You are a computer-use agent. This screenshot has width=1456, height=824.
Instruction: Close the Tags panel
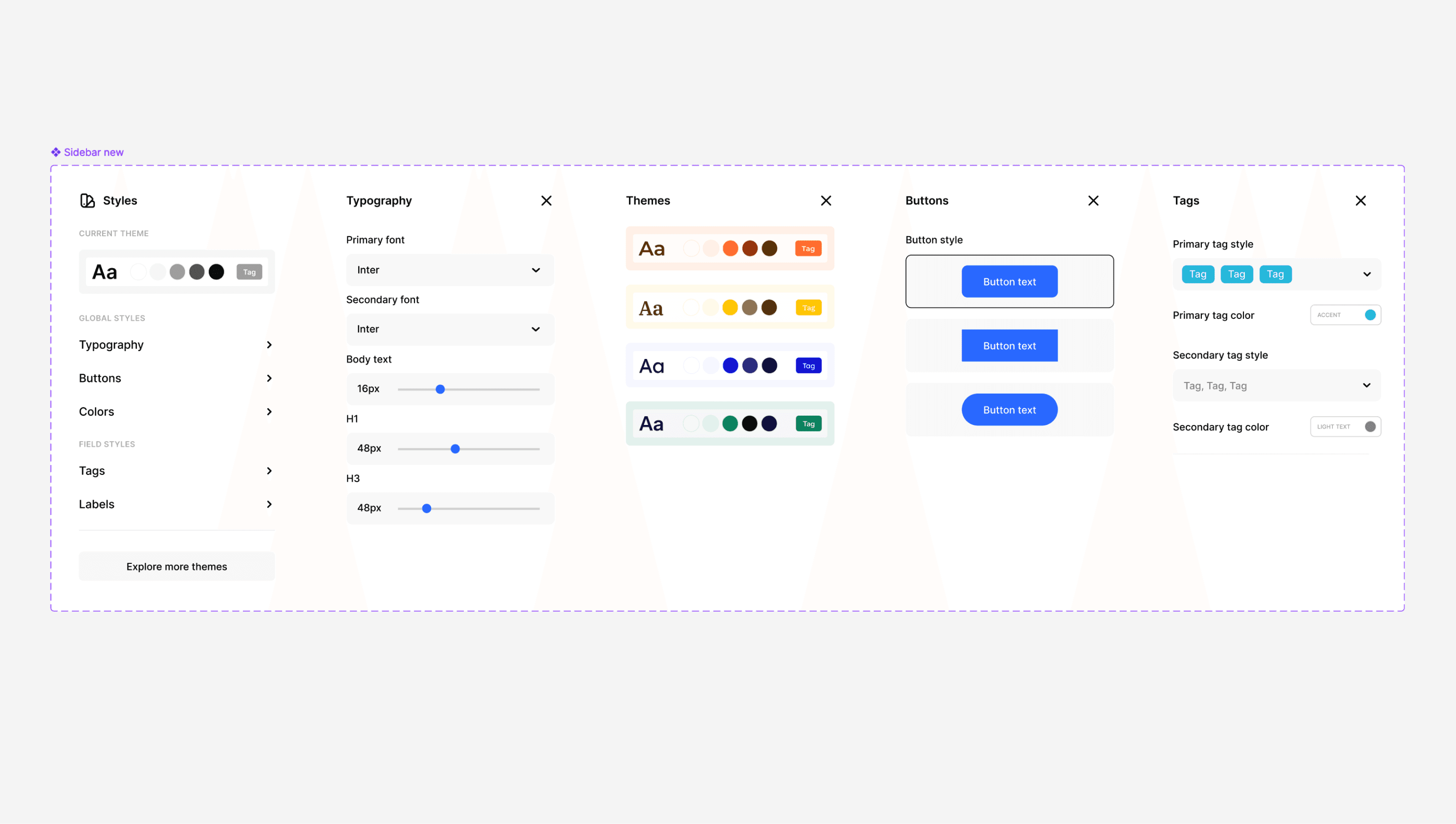[1360, 200]
